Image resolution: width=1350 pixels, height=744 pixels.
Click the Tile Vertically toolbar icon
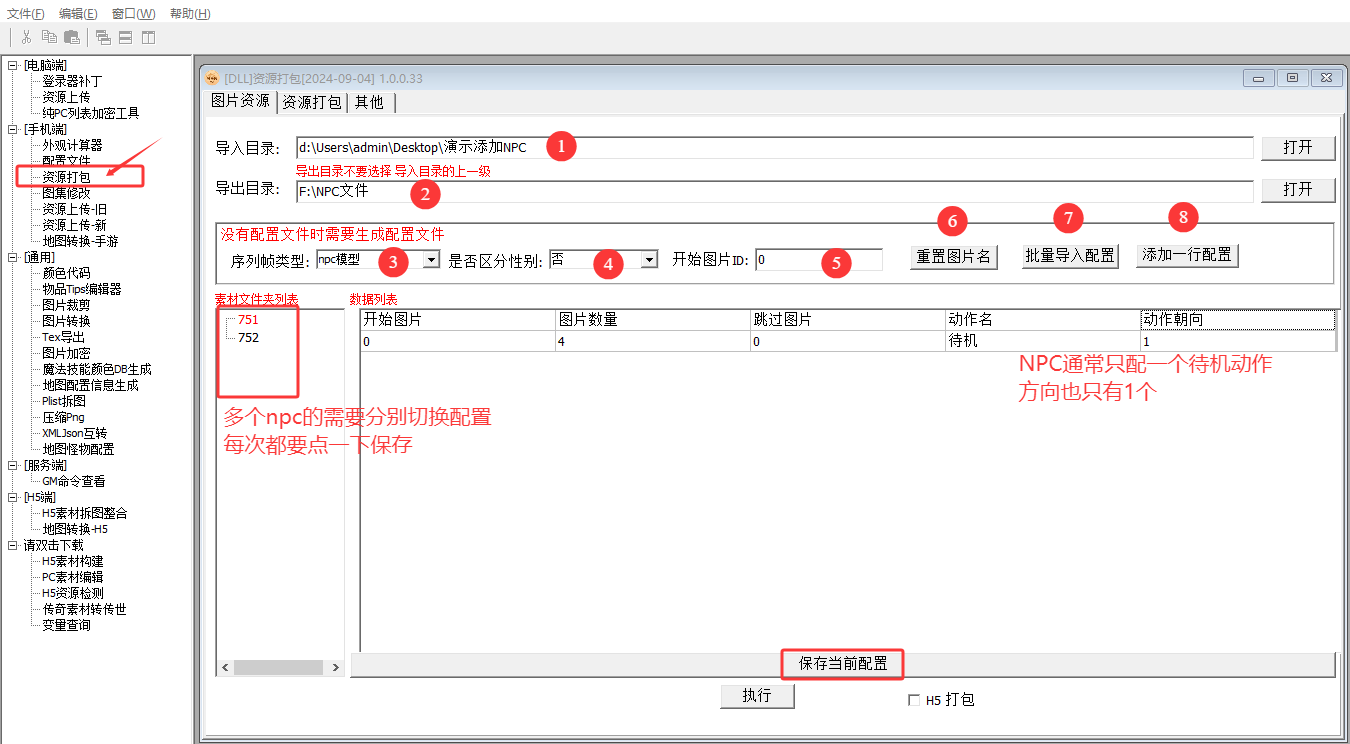148,37
